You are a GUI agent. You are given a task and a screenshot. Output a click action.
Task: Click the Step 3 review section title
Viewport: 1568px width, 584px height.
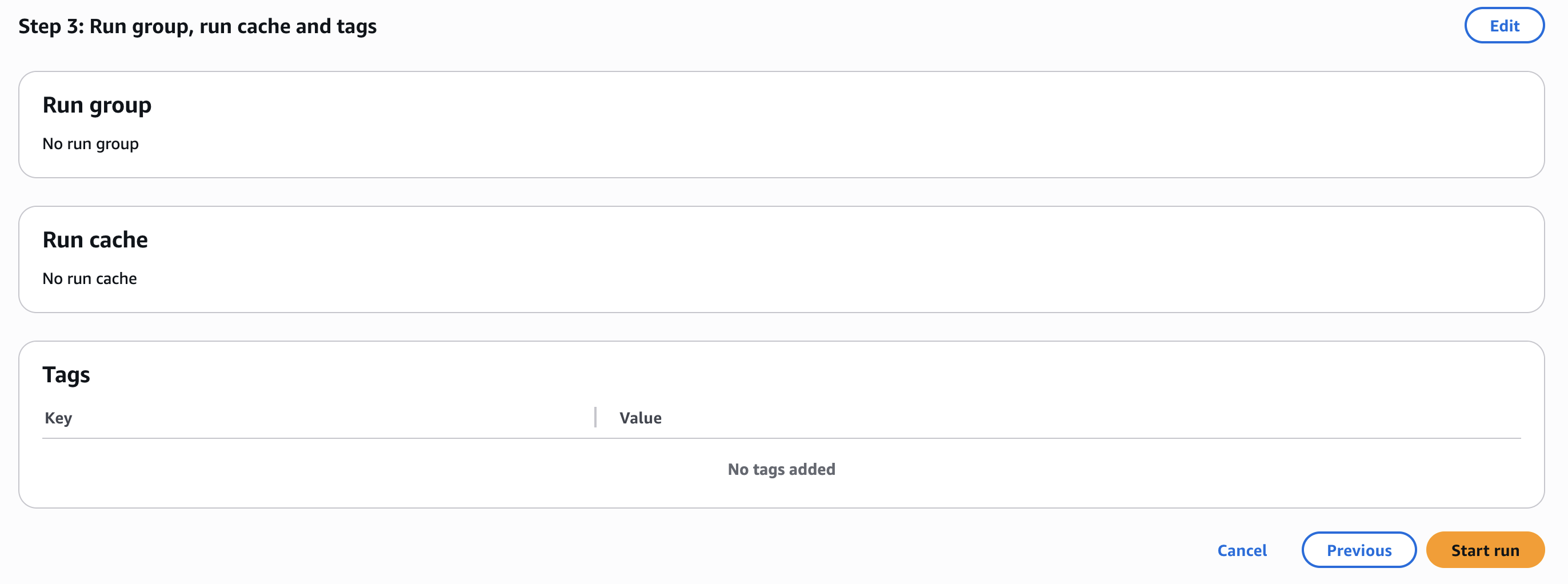point(197,26)
